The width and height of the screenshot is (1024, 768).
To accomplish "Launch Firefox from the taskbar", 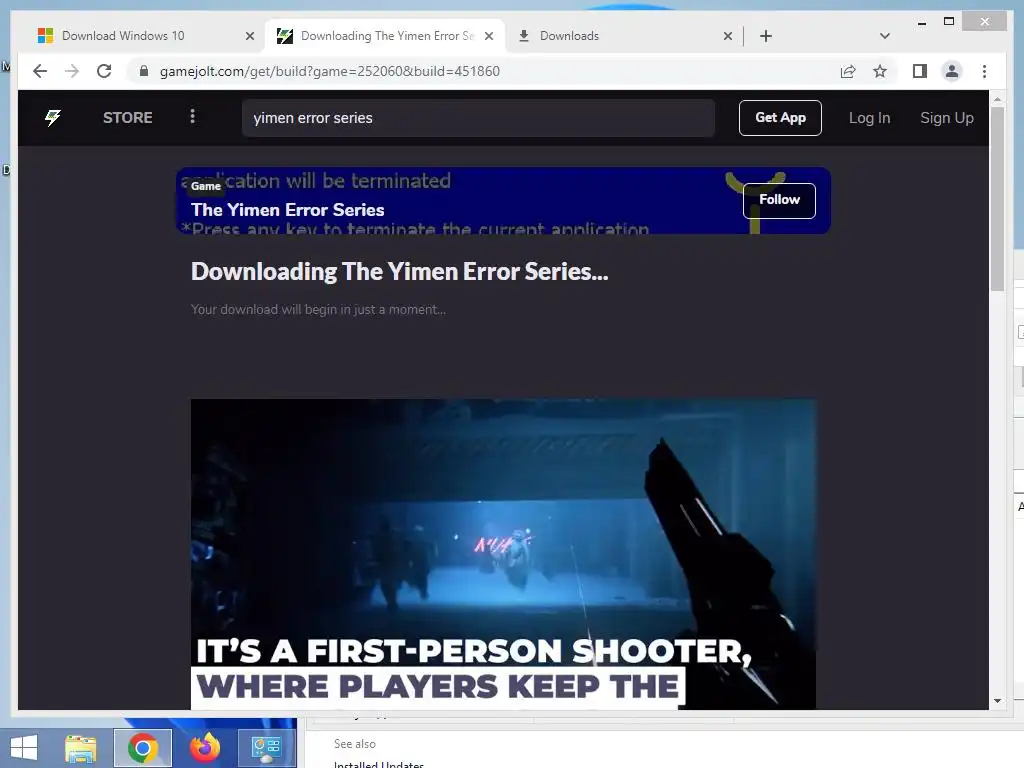I will pos(205,748).
